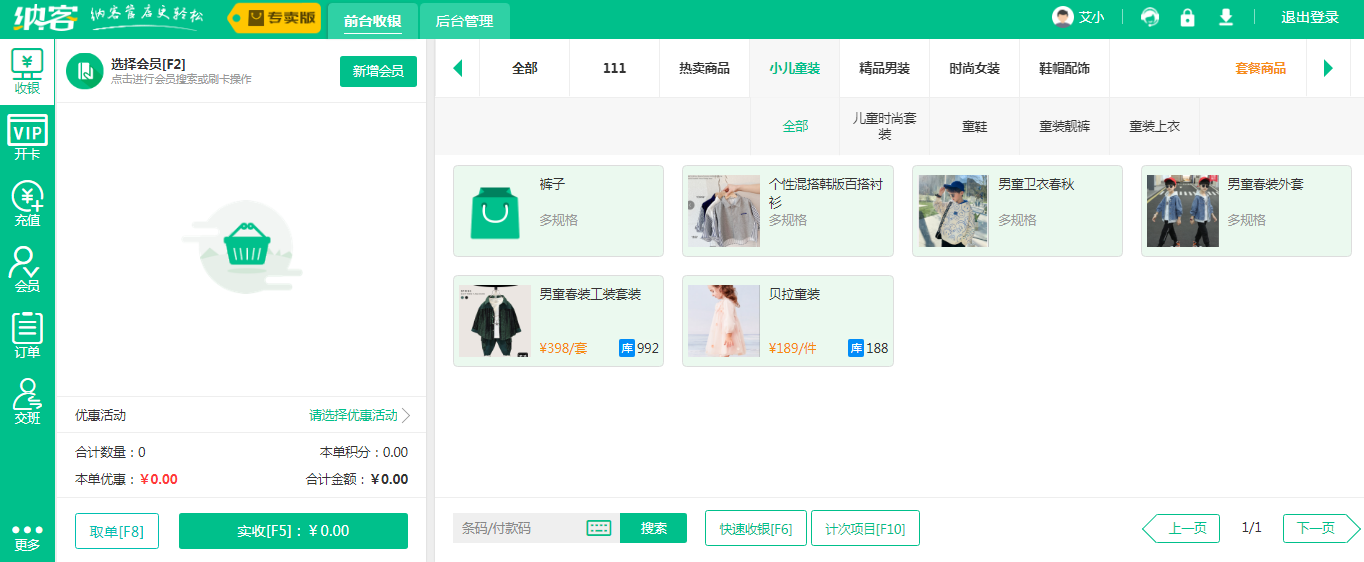Click the download icon in header

[1225, 18]
